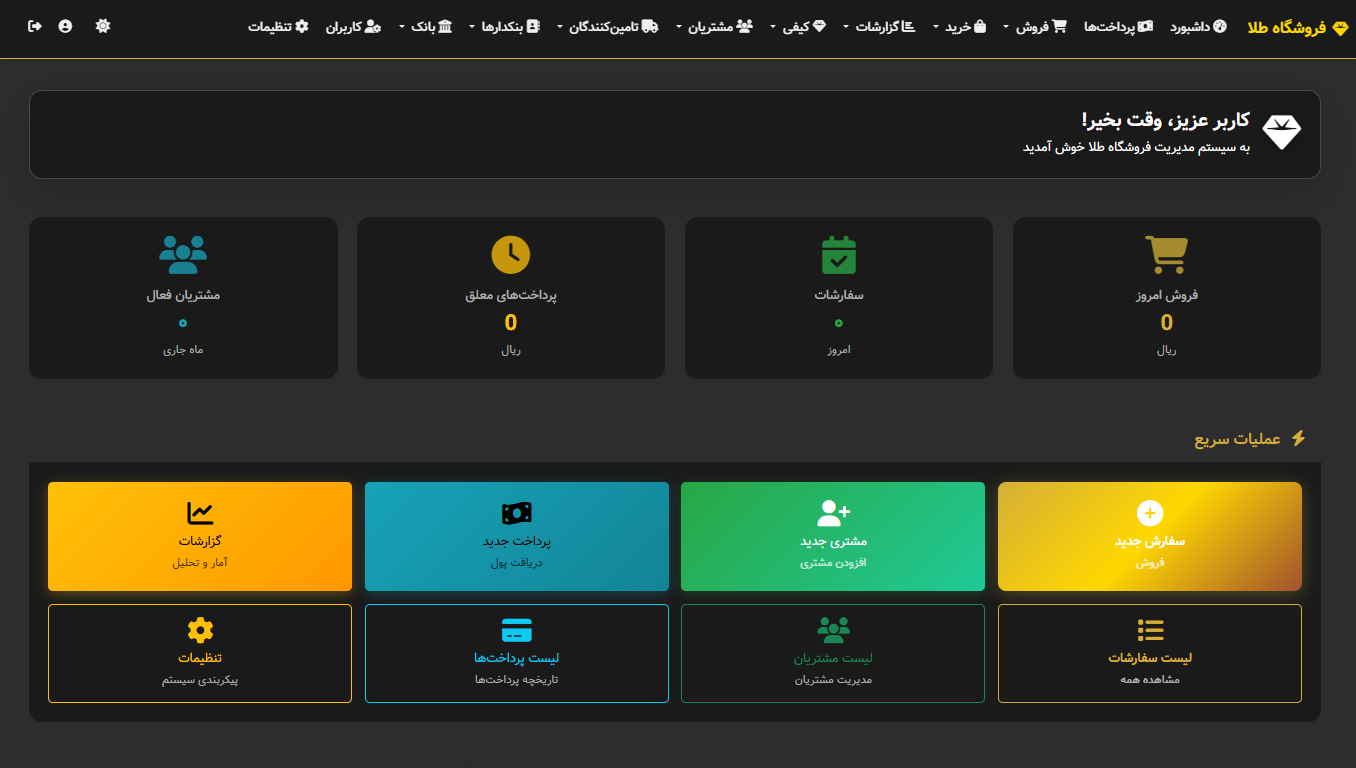
Task: Click the diamond icon in welcome banner
Action: [1281, 132]
